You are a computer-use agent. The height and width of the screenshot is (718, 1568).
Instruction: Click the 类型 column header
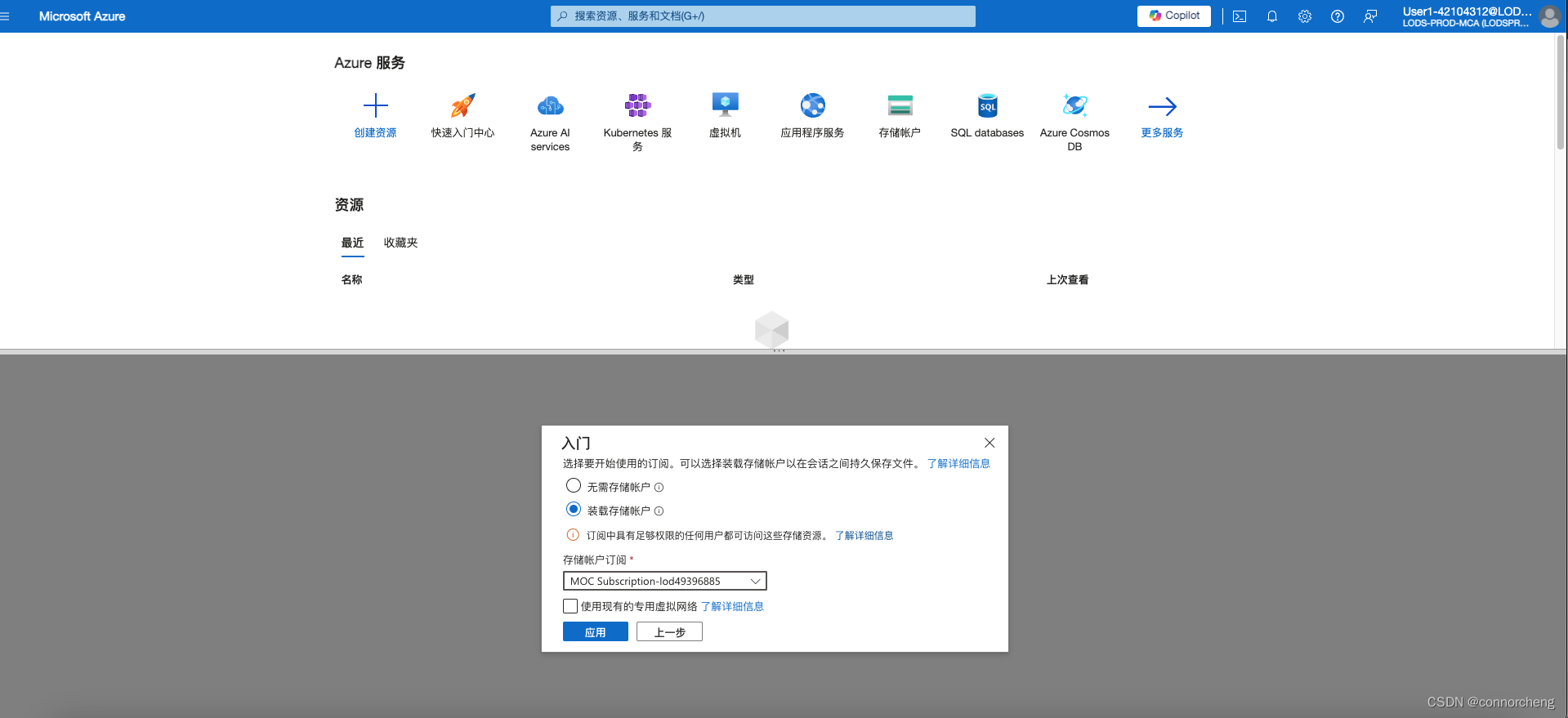(x=744, y=279)
